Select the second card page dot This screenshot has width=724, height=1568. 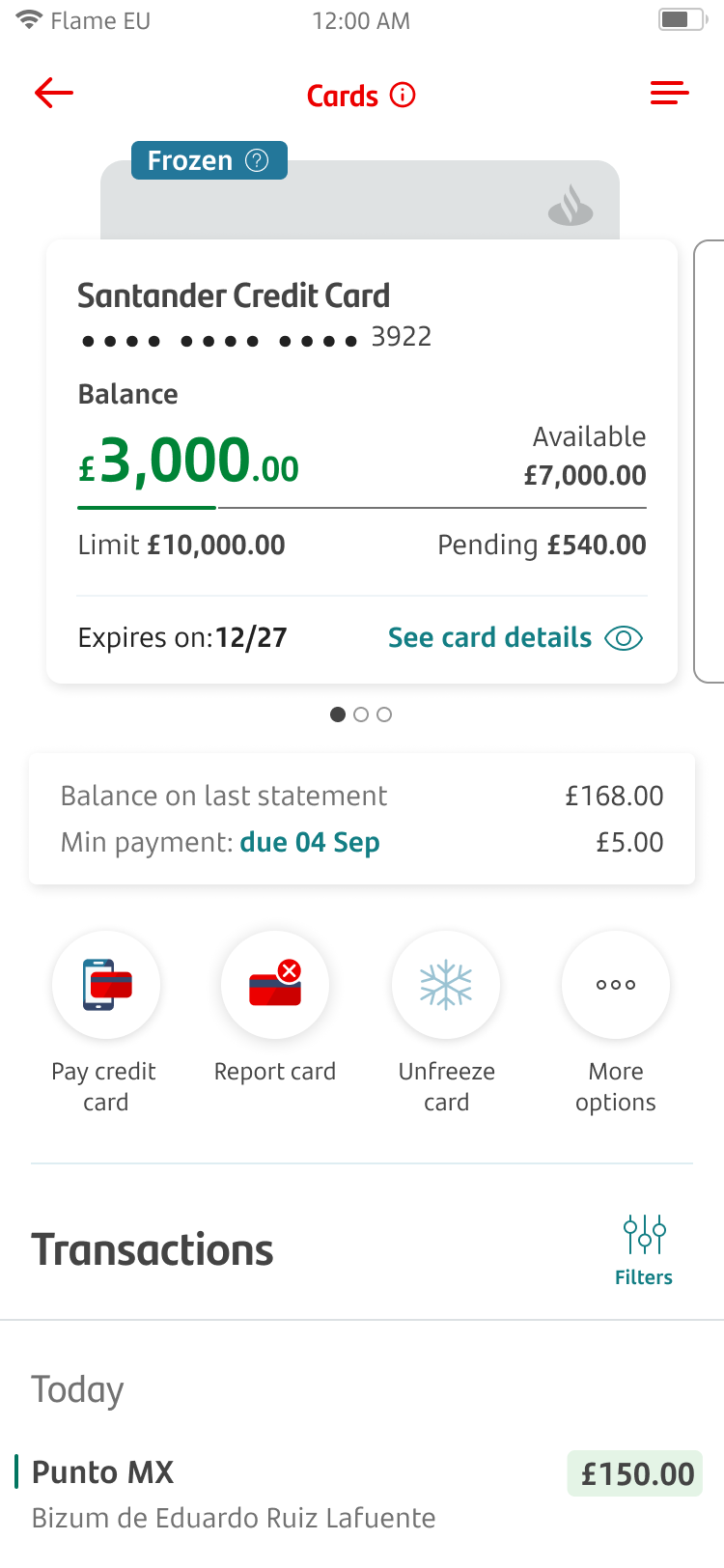361,714
